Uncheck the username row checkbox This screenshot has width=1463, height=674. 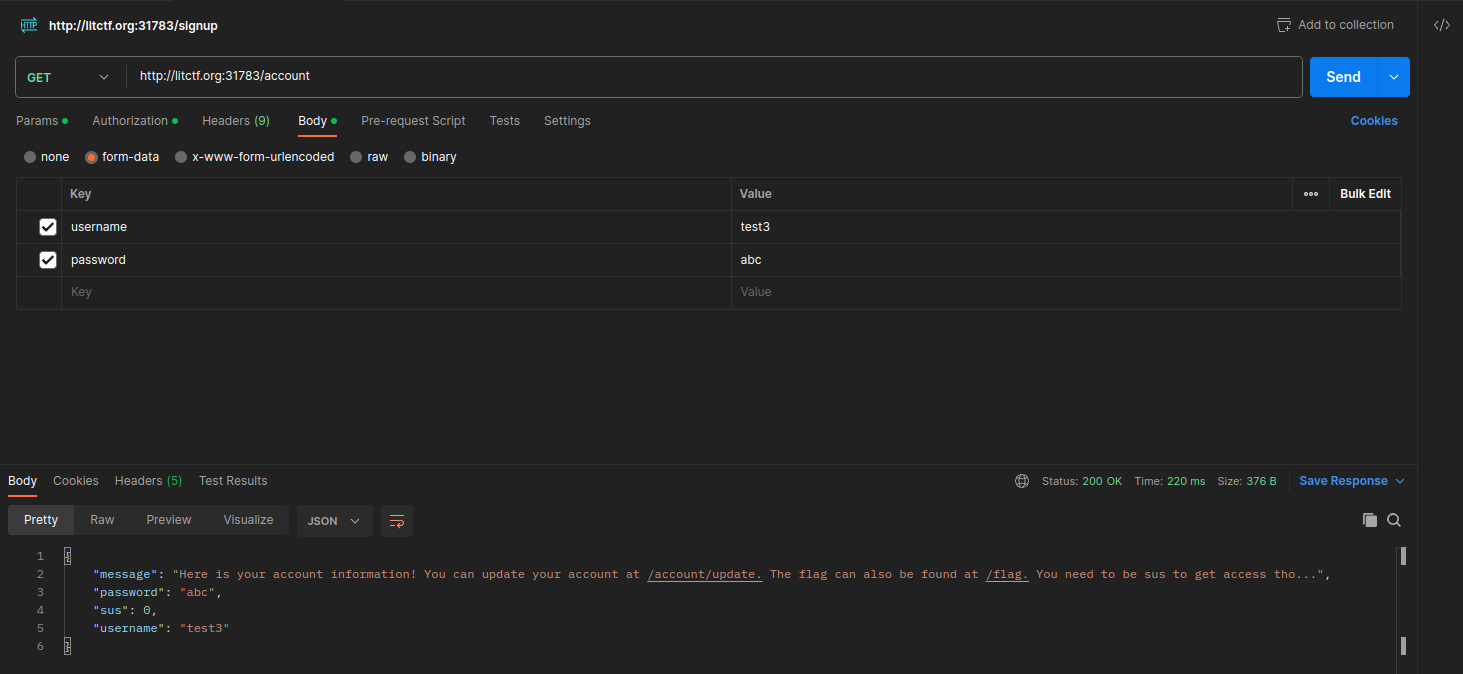click(48, 227)
